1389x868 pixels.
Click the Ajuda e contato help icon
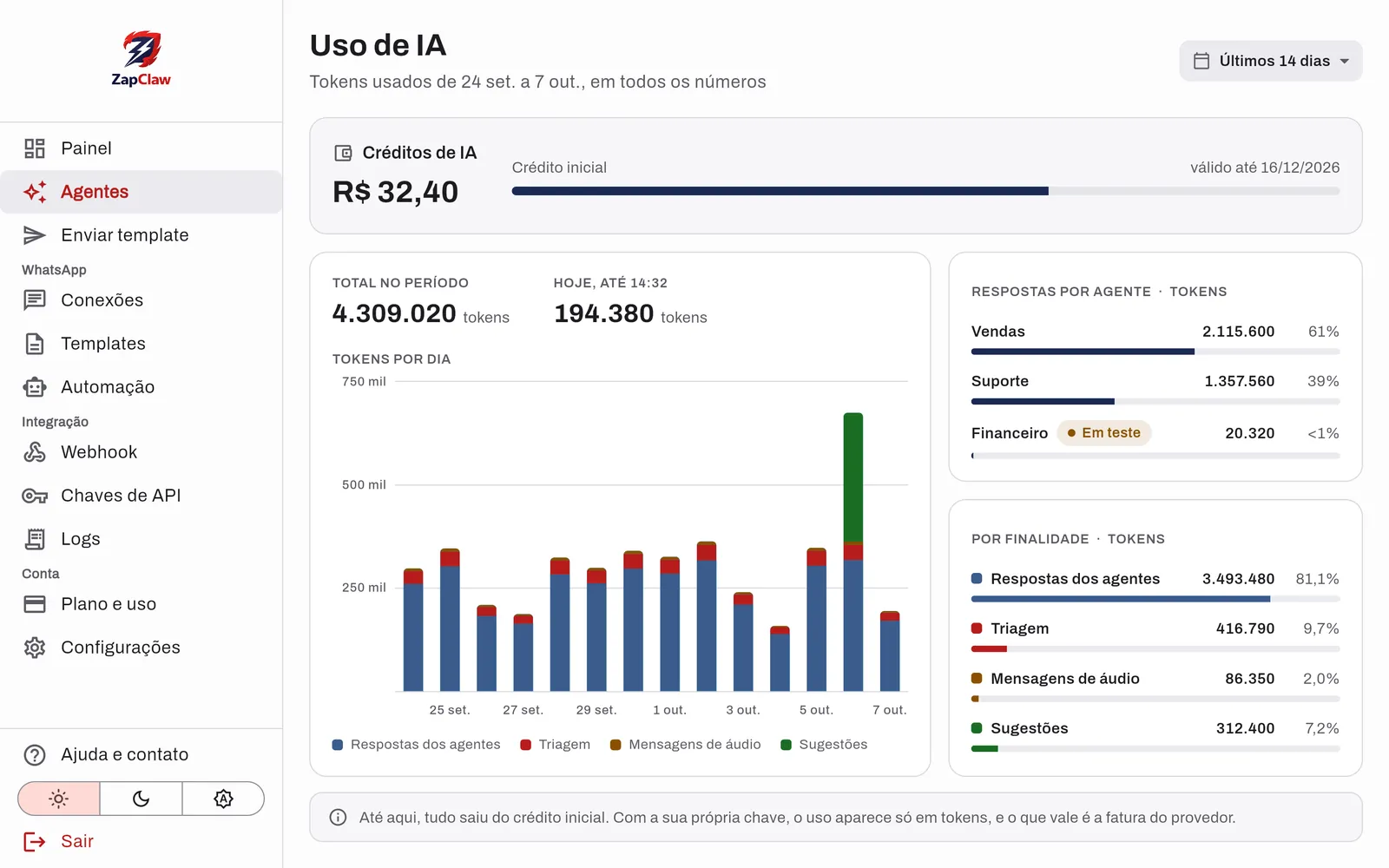click(35, 755)
